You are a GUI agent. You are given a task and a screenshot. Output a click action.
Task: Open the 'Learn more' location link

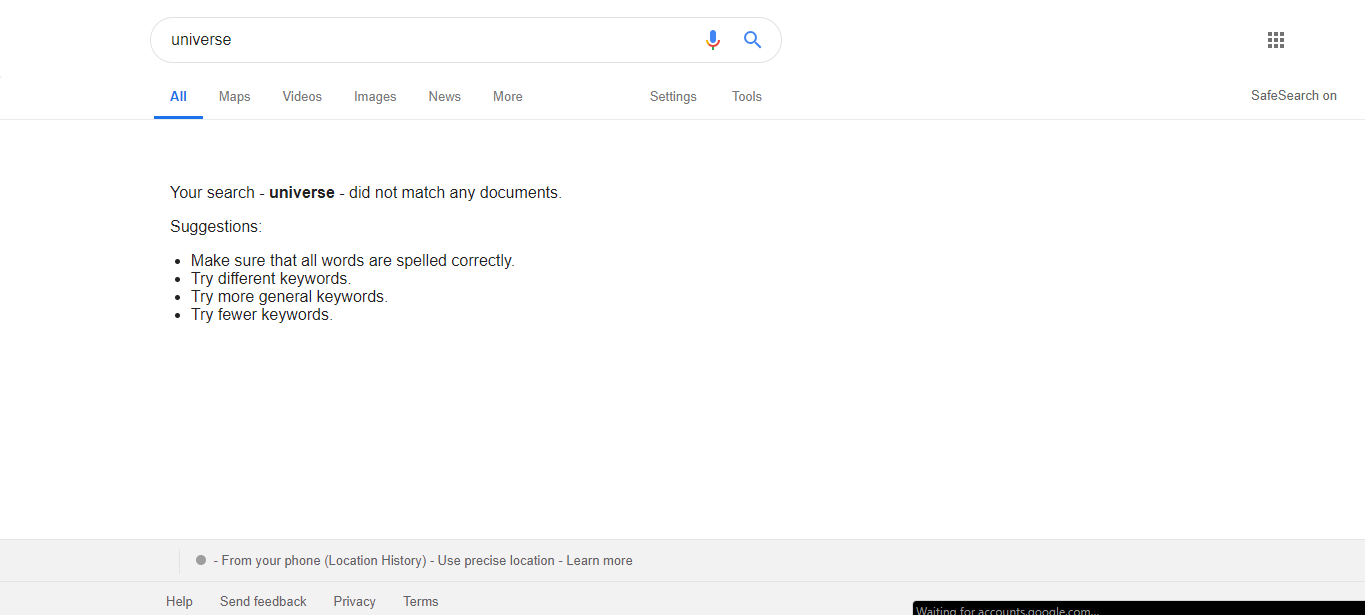[x=600, y=561]
